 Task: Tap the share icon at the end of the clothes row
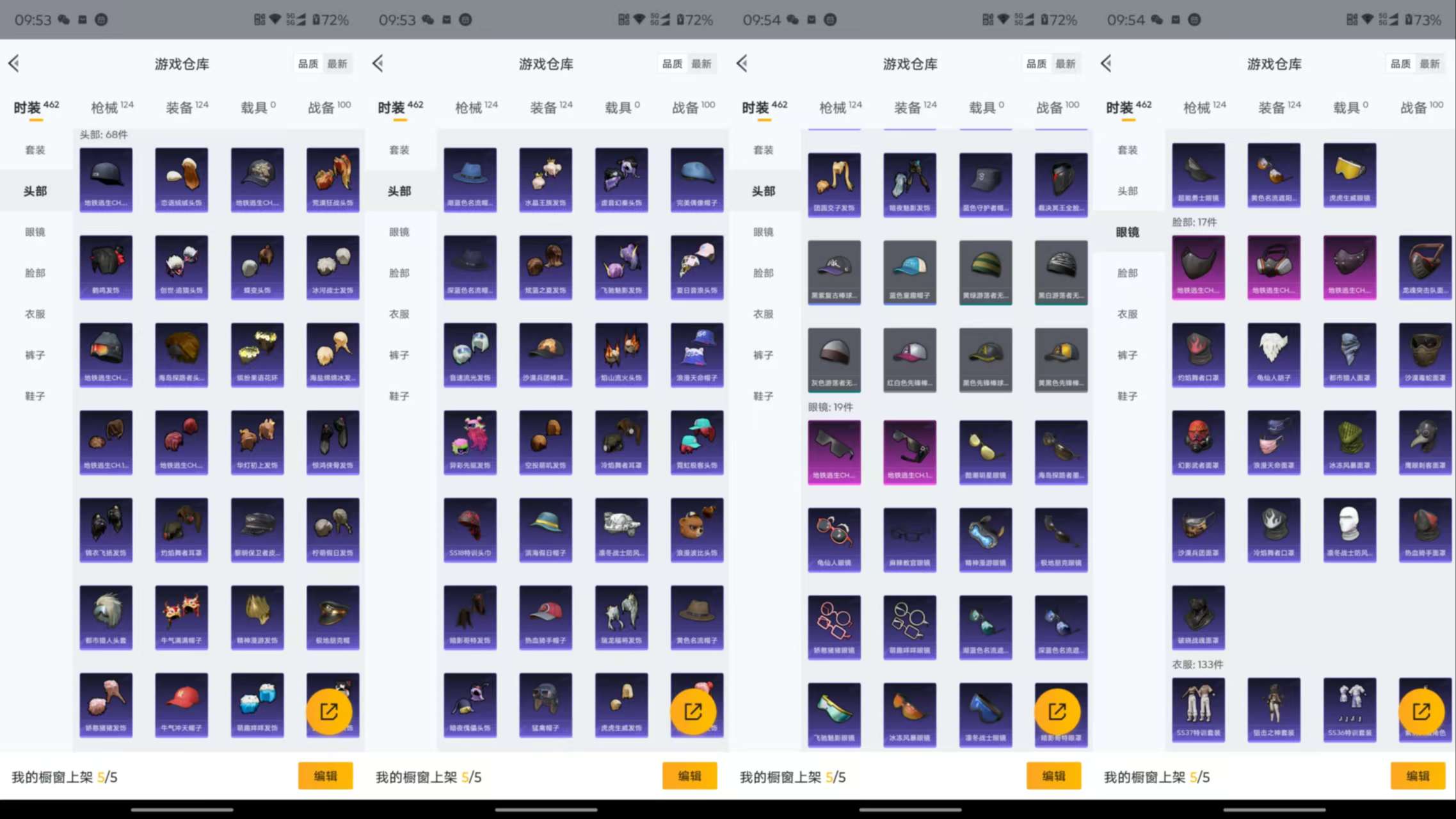[1424, 711]
